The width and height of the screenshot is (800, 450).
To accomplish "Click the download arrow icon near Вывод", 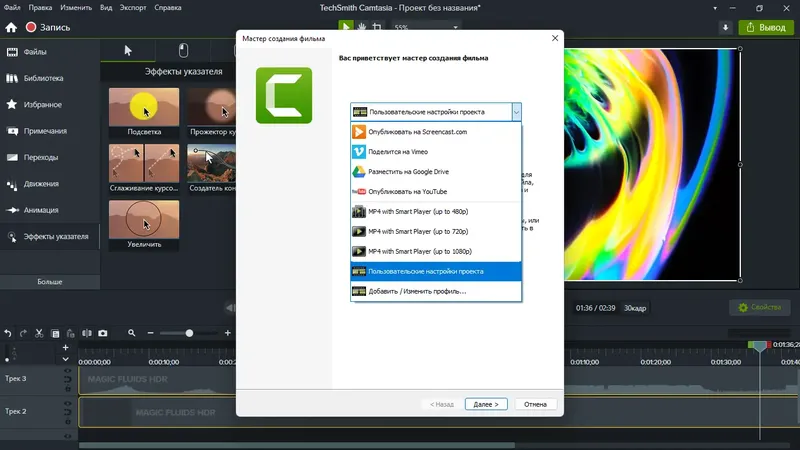I will pos(726,28).
